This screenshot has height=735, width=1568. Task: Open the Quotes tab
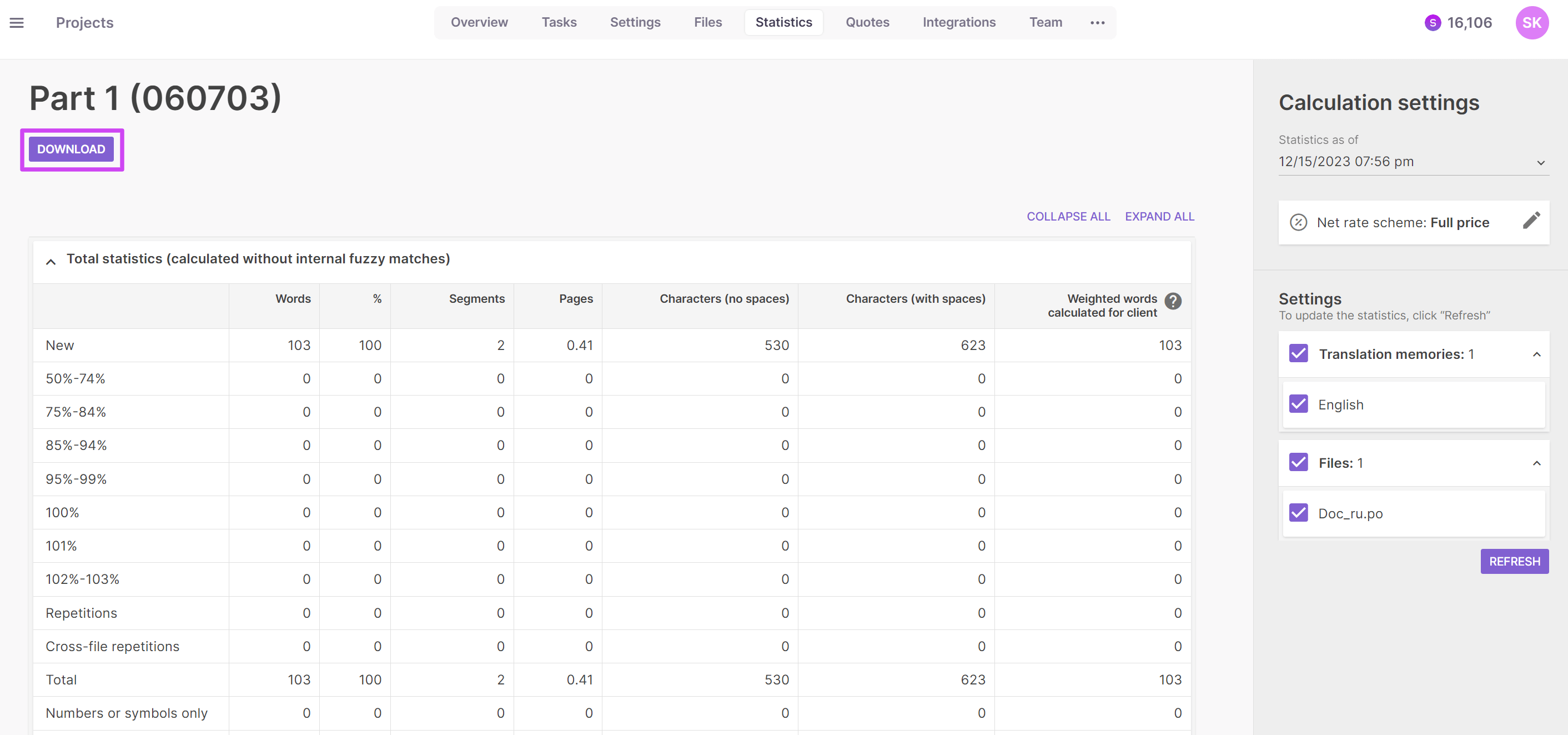(867, 23)
